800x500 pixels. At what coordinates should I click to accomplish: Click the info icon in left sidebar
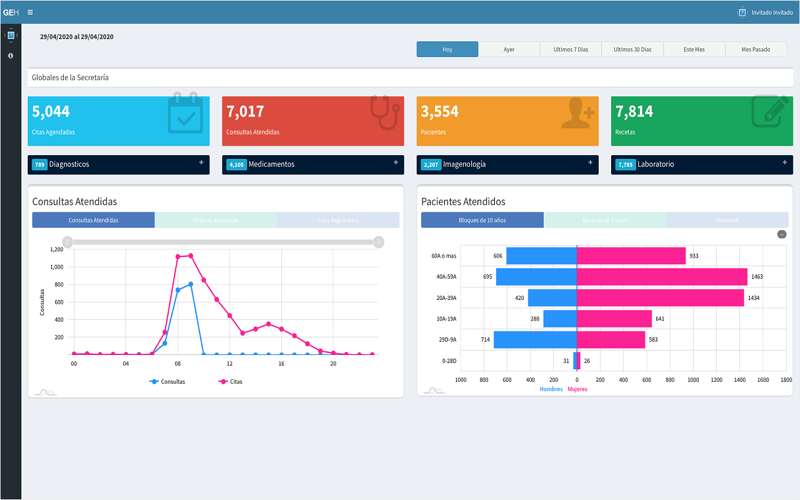[x=11, y=56]
